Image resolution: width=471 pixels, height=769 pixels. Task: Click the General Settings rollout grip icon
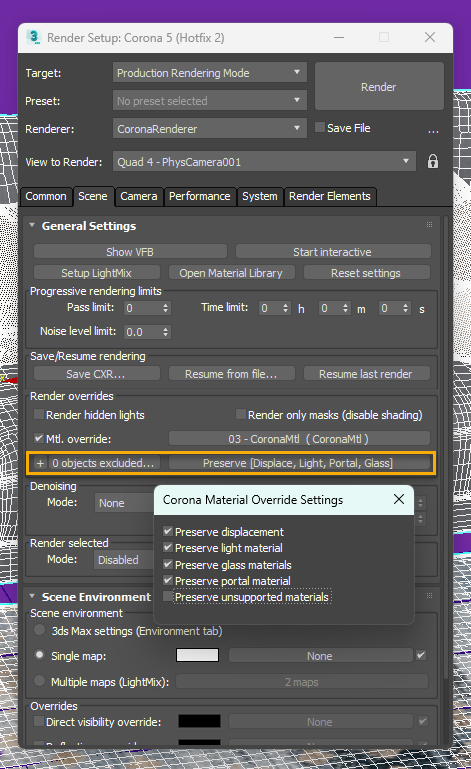(x=429, y=225)
